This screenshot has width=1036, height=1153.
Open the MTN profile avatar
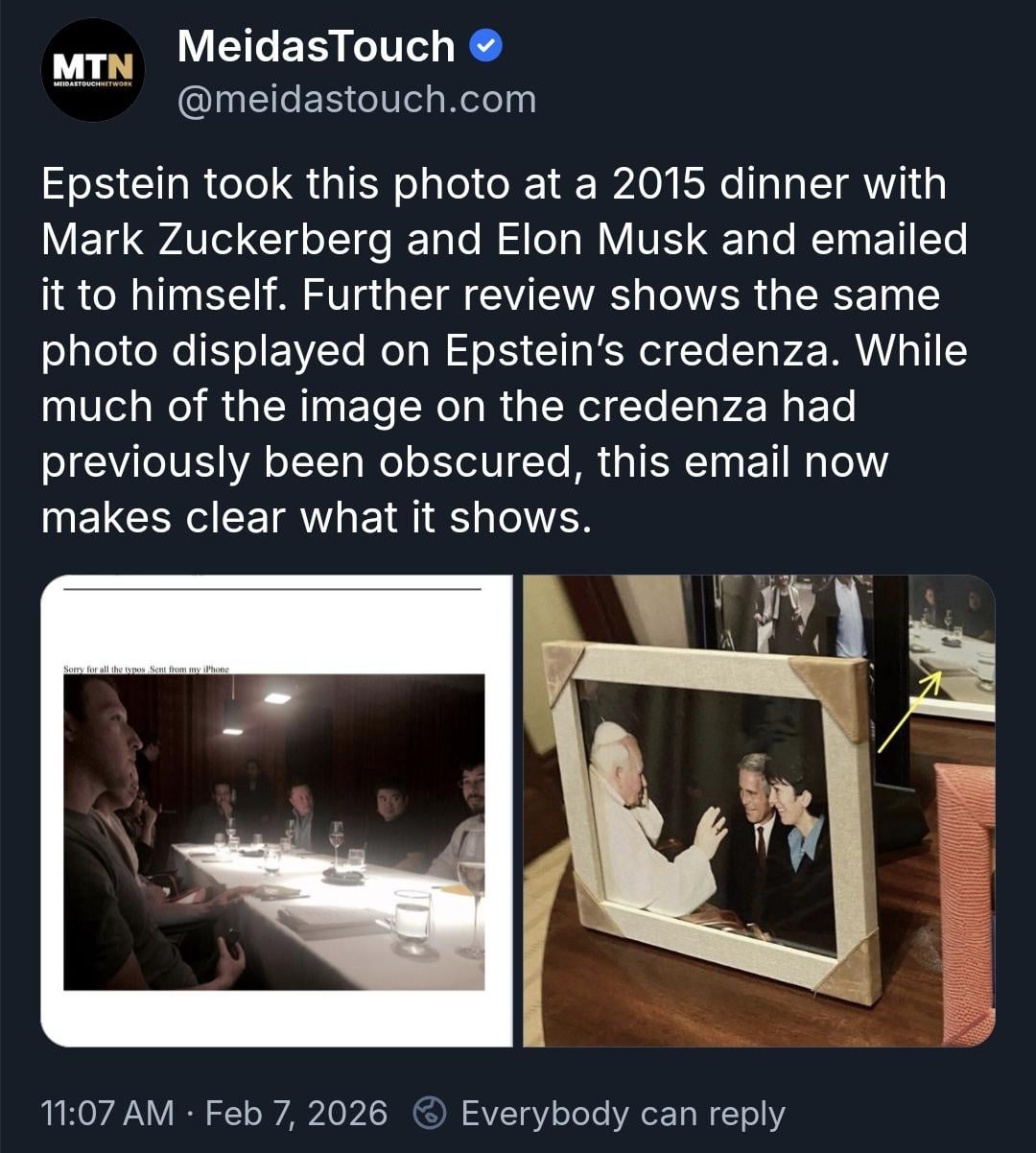click(93, 71)
